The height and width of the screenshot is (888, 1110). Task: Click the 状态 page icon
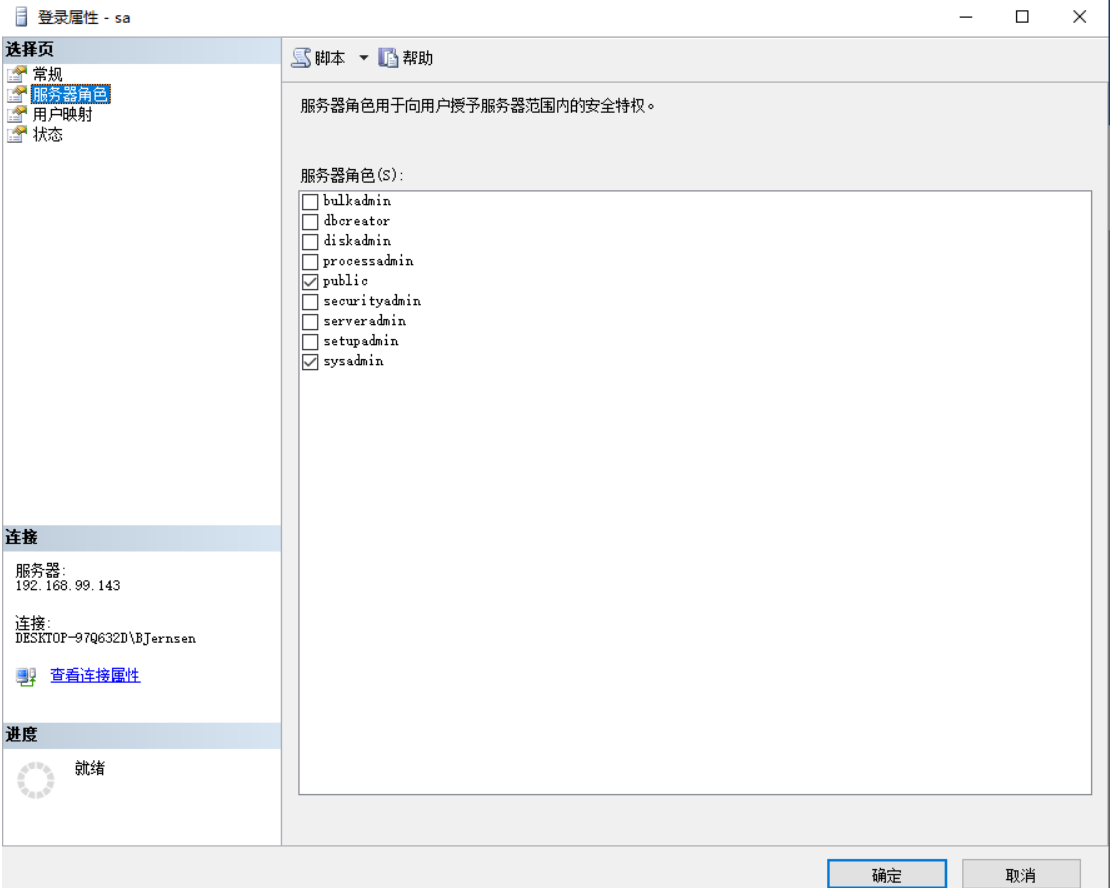coord(16,134)
